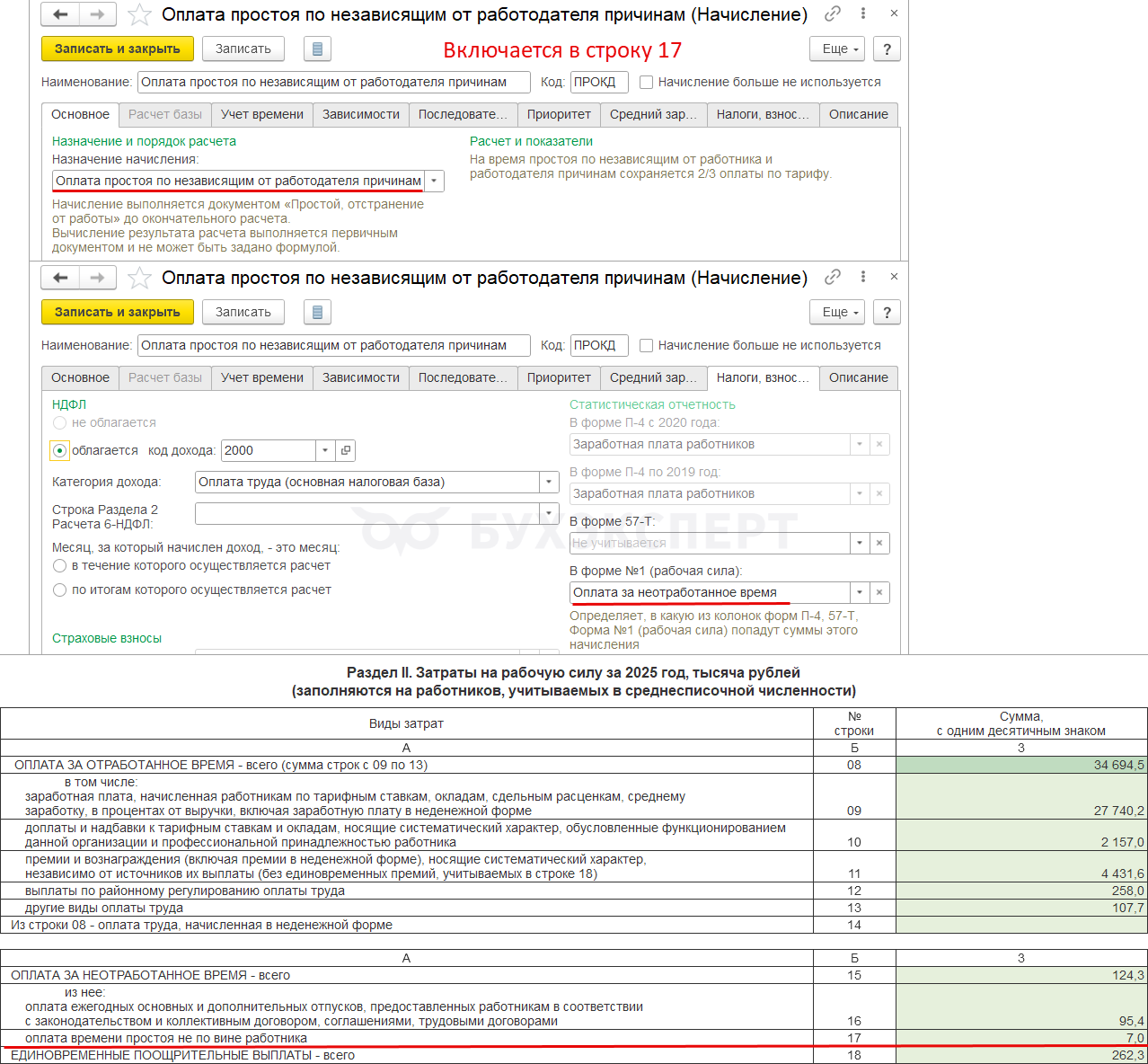Expand the 'В форме 57-Т' dropdown
1148x1064 pixels.
(860, 543)
